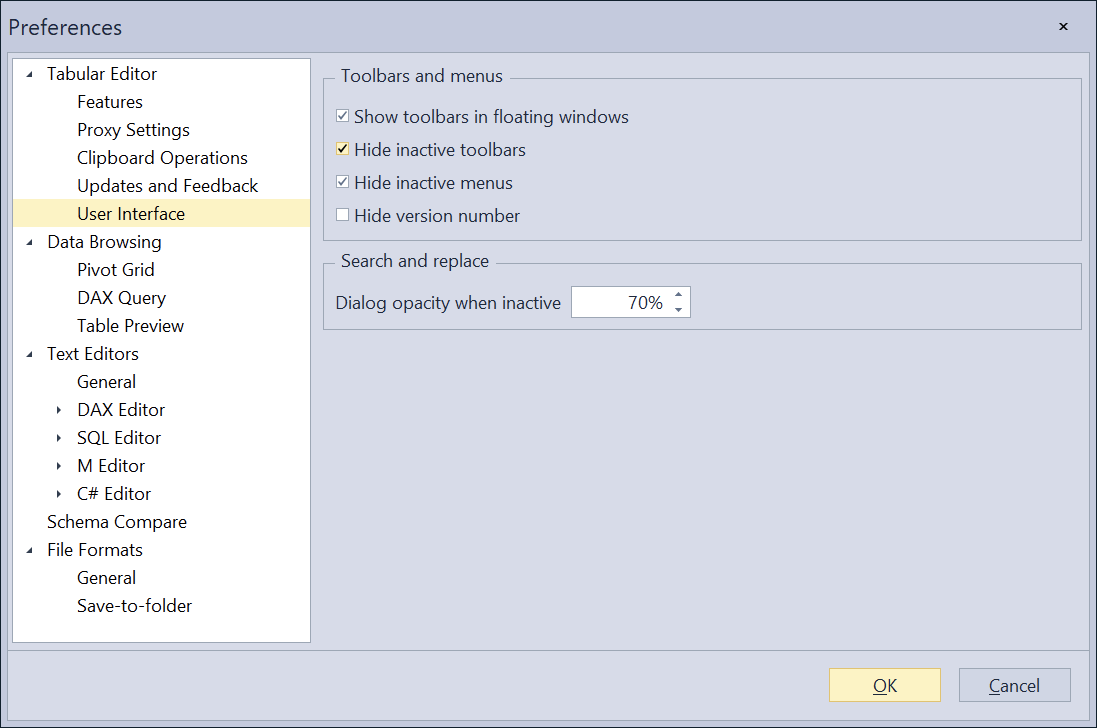The height and width of the screenshot is (728, 1097).
Task: Increase dialog opacity using the up arrow
Action: point(679,296)
